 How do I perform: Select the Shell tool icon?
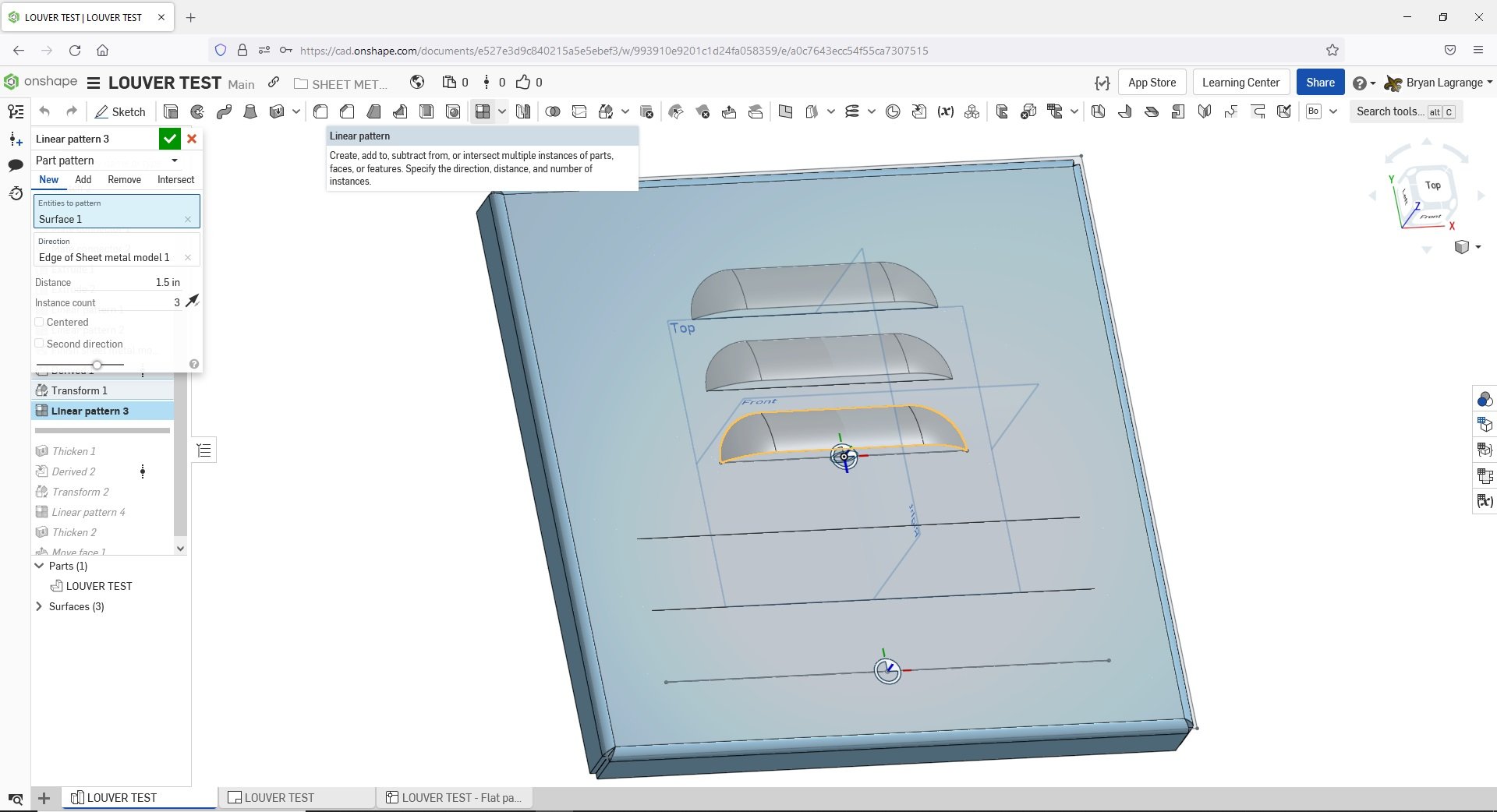(426, 111)
